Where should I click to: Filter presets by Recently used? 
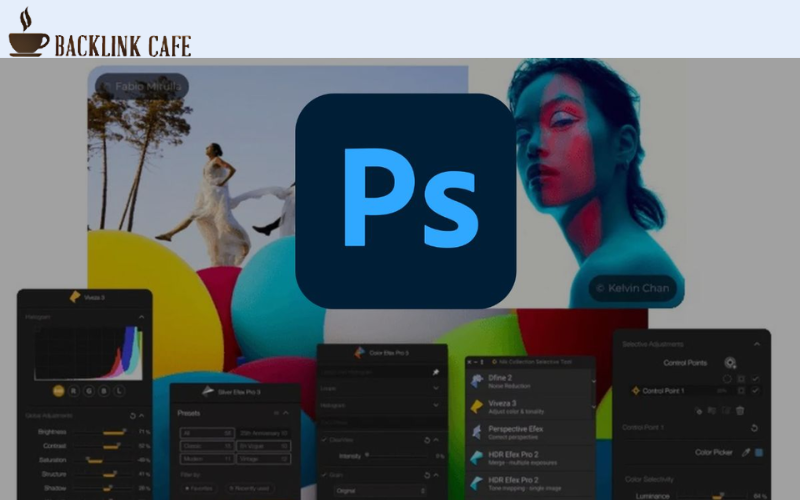248,488
